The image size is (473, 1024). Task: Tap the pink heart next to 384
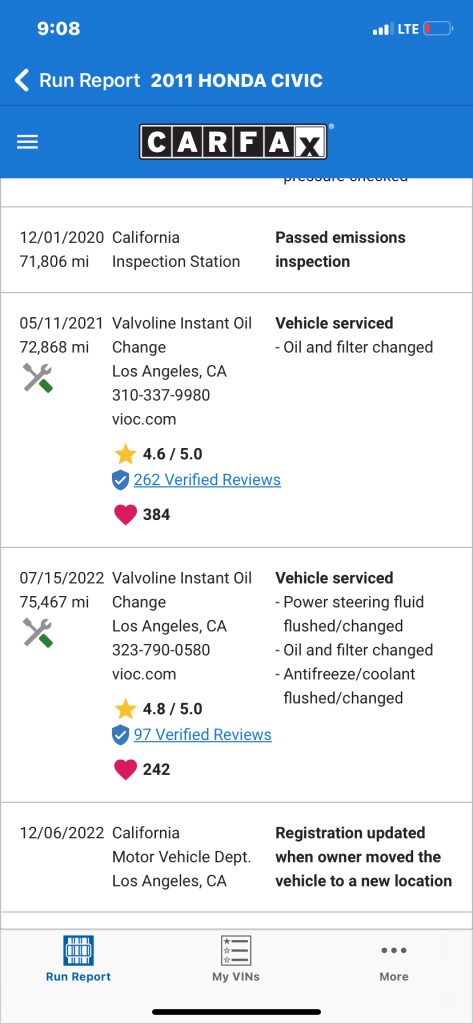point(125,515)
